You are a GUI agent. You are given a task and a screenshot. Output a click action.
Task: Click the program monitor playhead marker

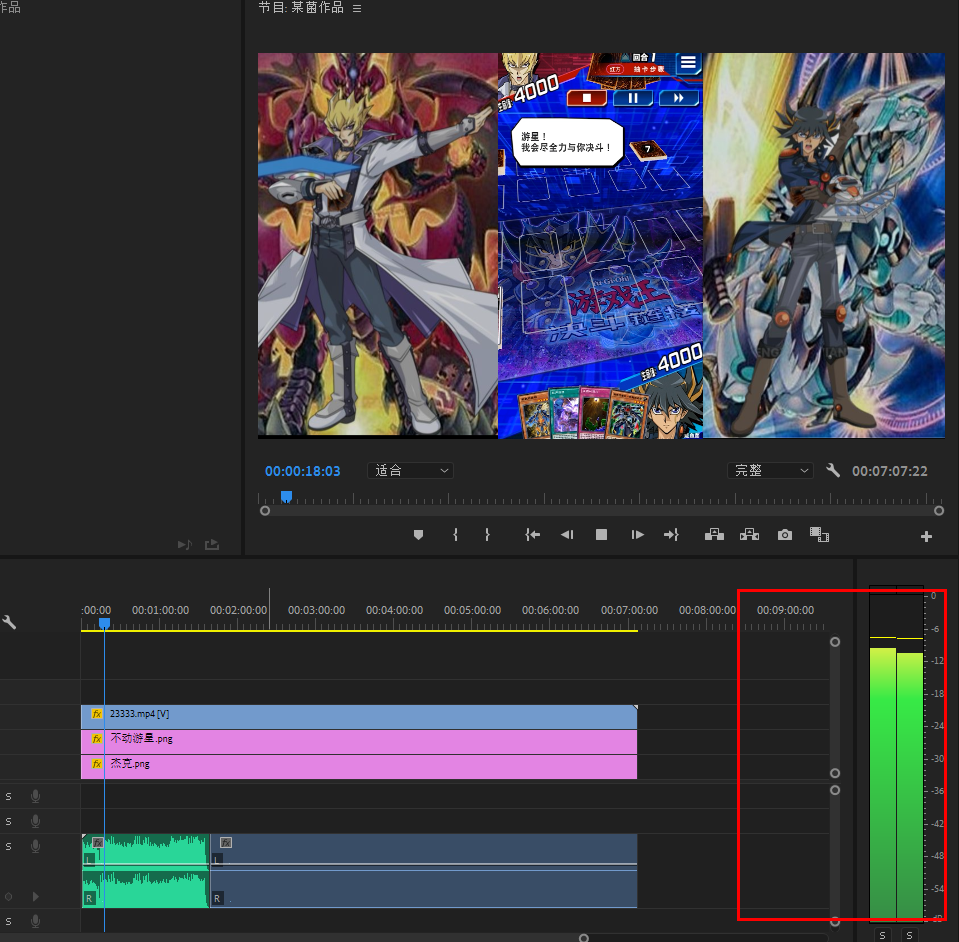tap(286, 496)
